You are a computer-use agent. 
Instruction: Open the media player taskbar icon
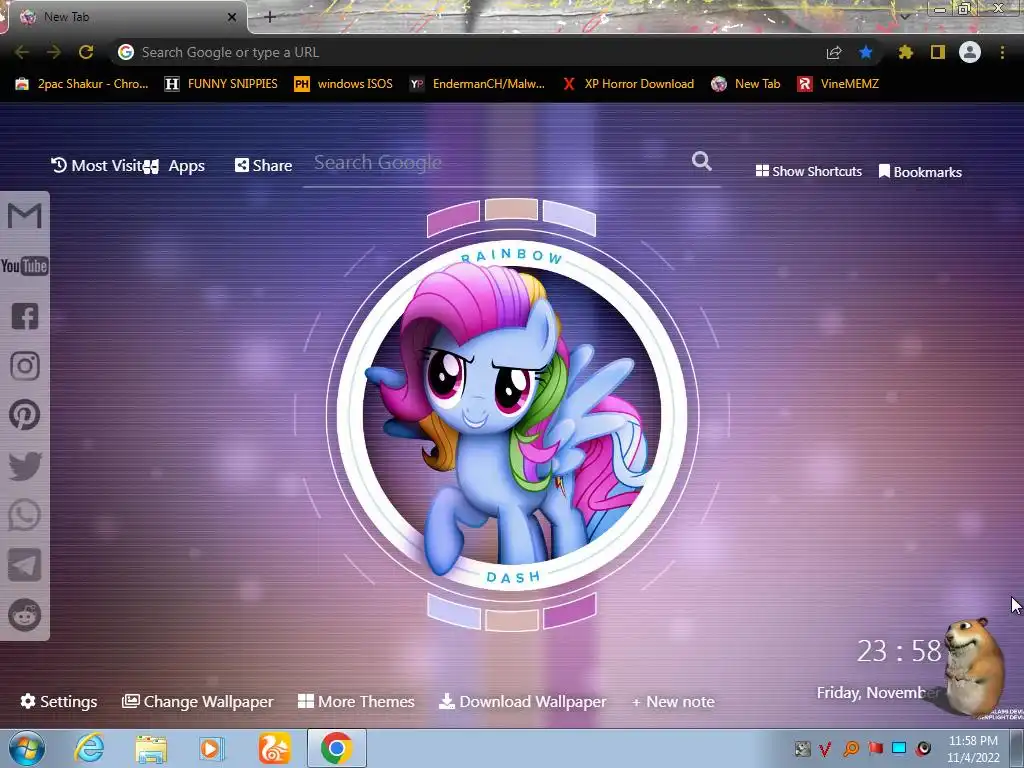point(212,748)
